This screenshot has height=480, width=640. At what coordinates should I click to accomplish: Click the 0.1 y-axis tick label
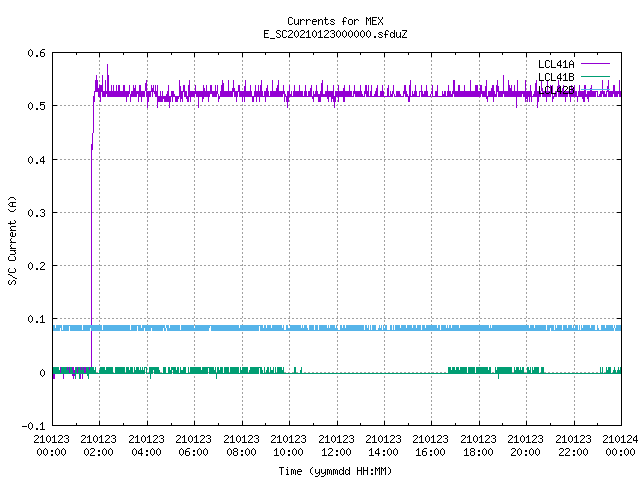(x=36, y=319)
